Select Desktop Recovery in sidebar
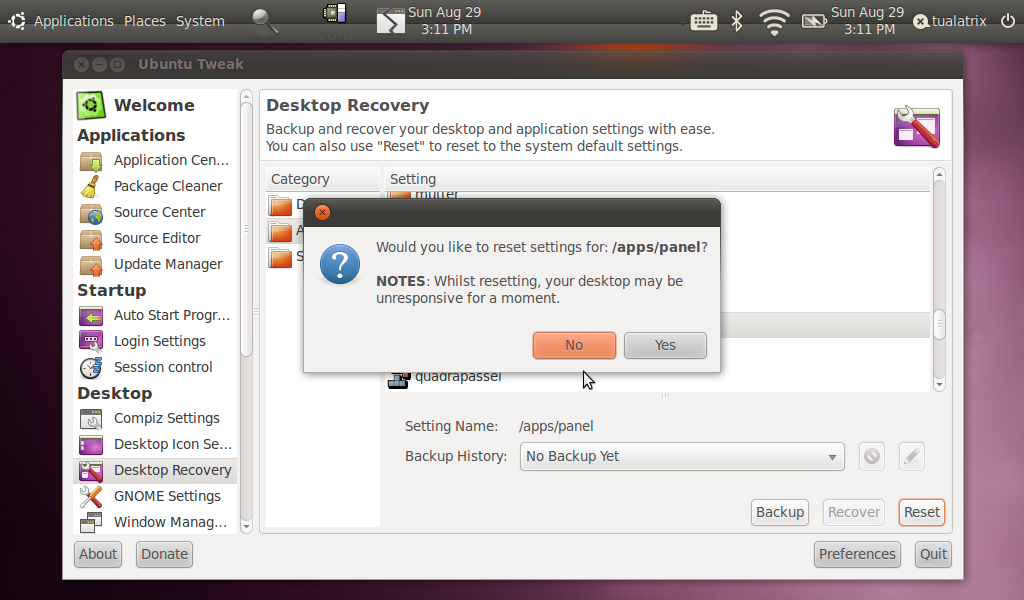This screenshot has height=600, width=1024. pyautogui.click(x=155, y=470)
